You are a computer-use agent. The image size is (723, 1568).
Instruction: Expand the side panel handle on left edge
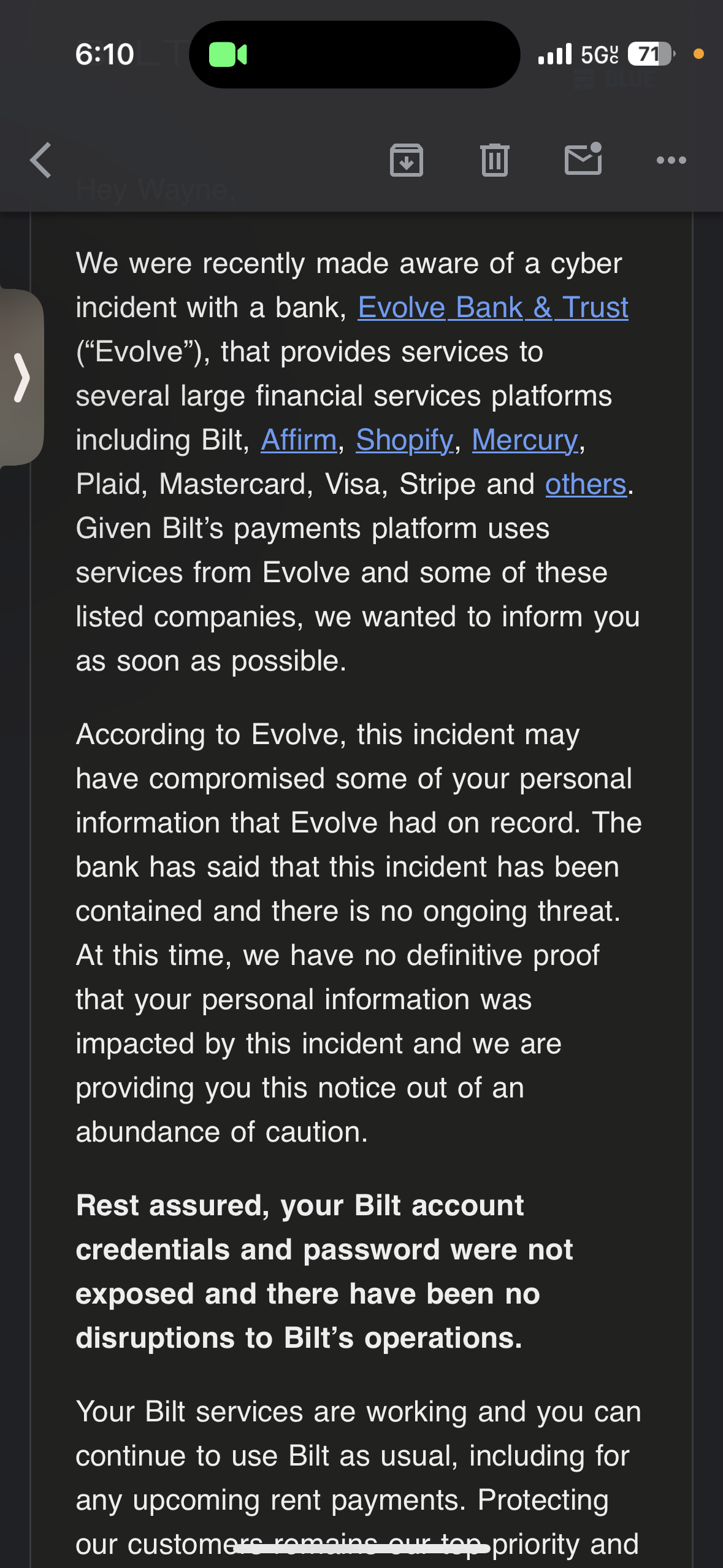click(x=22, y=377)
